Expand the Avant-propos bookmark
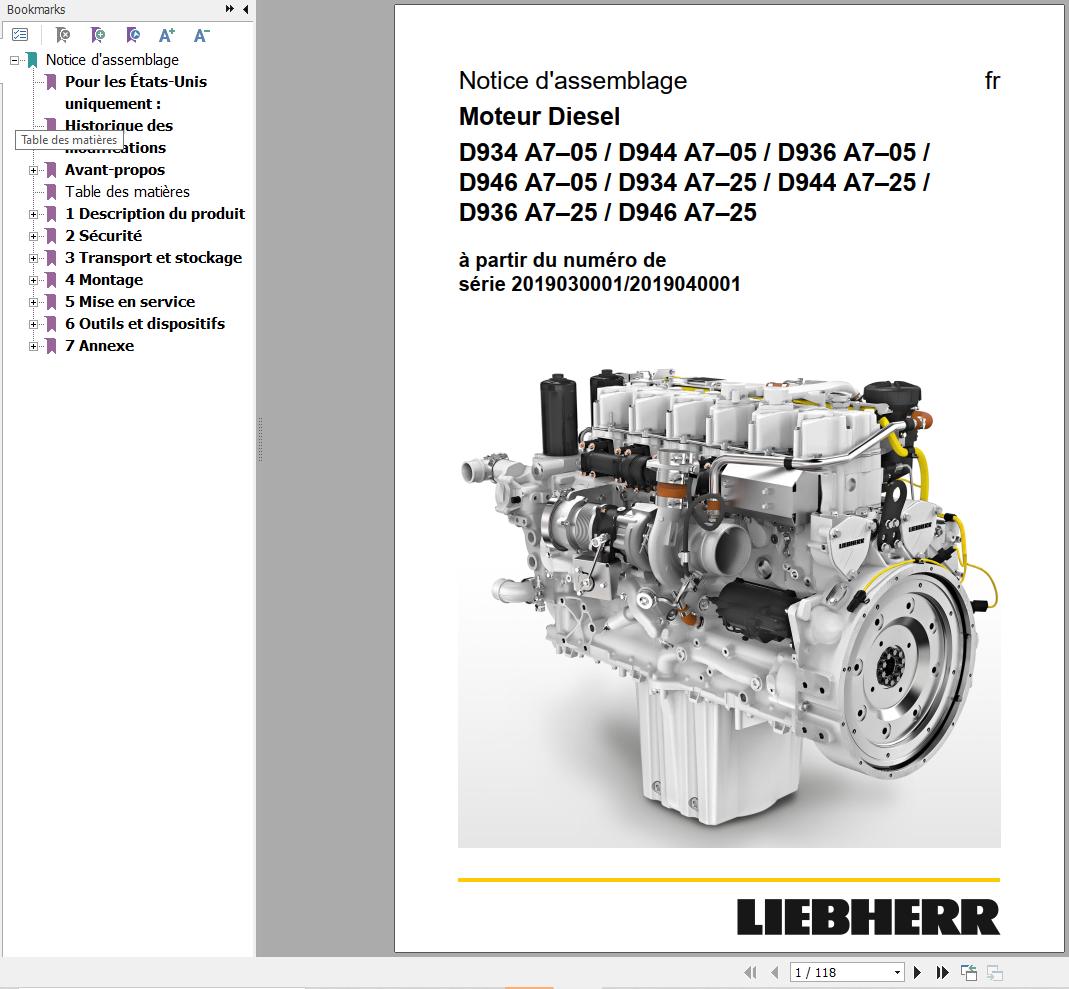 pos(33,170)
